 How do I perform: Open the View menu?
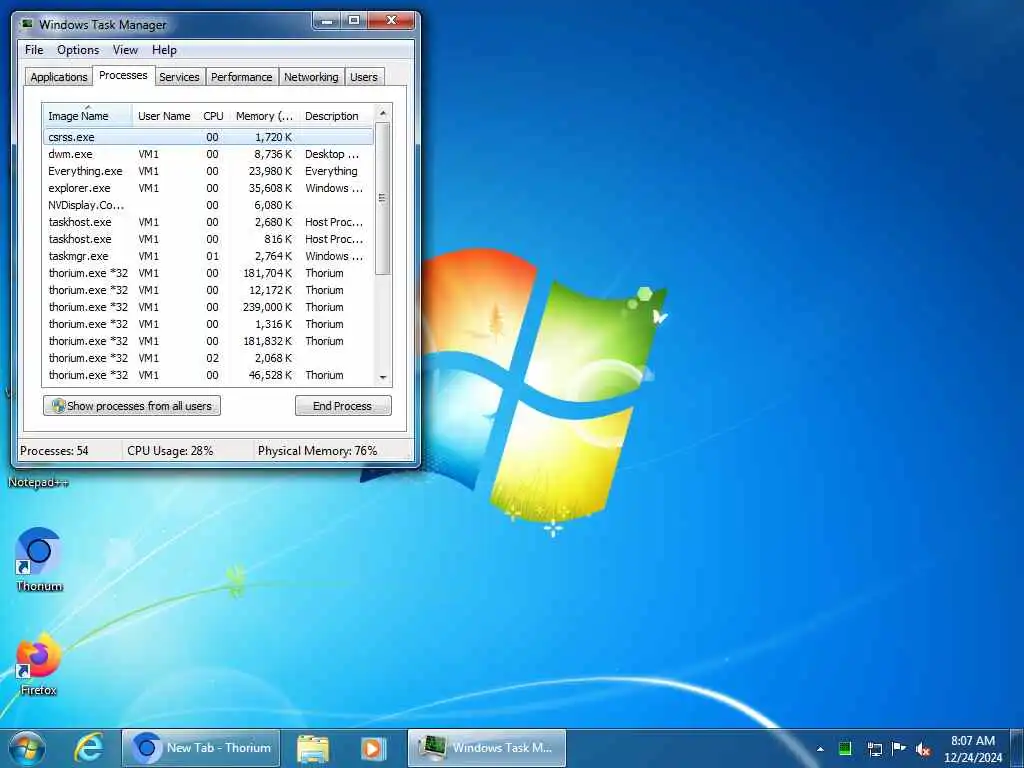(x=125, y=50)
